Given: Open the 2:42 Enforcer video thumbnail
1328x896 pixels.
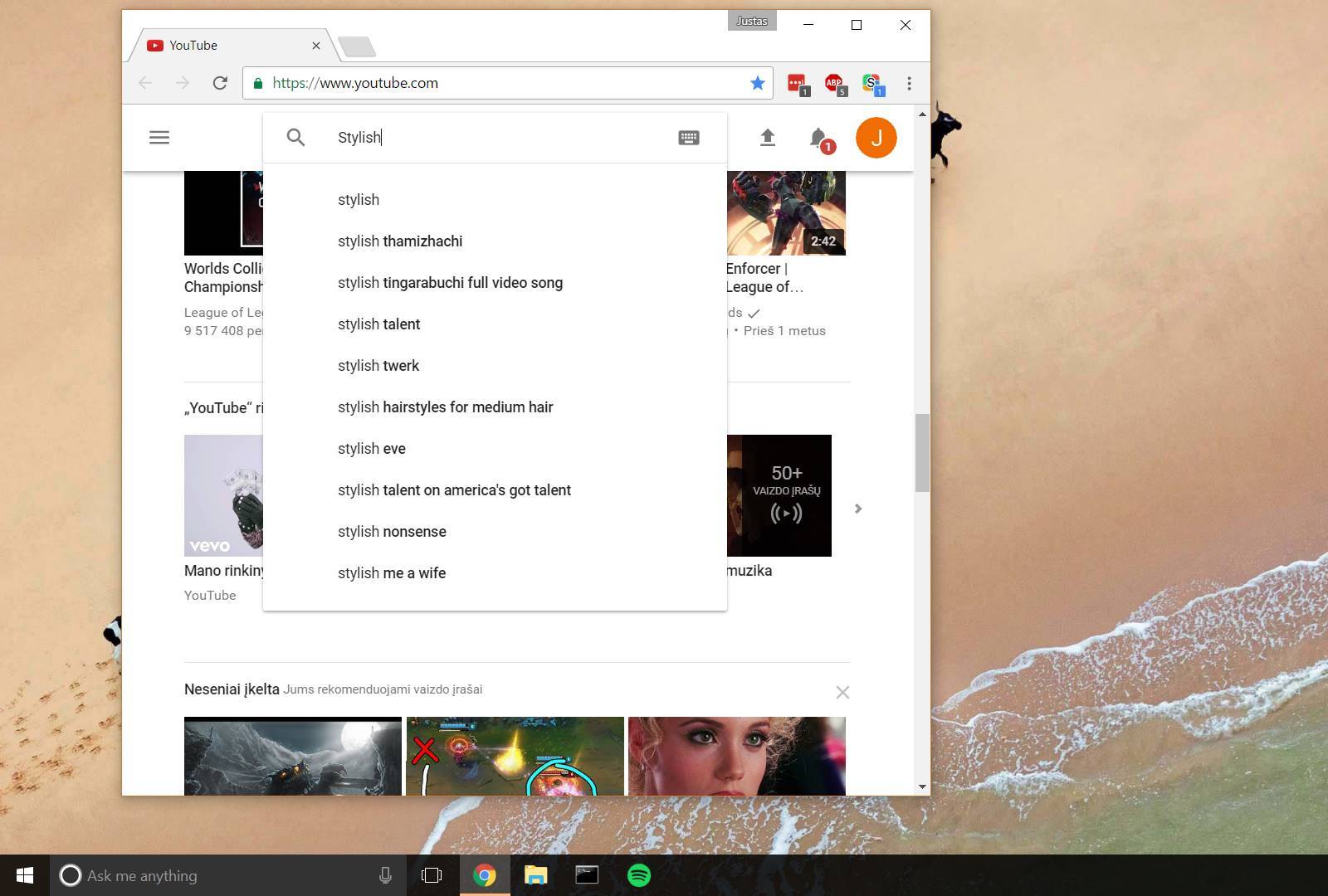Looking at the screenshot, I should [786, 213].
